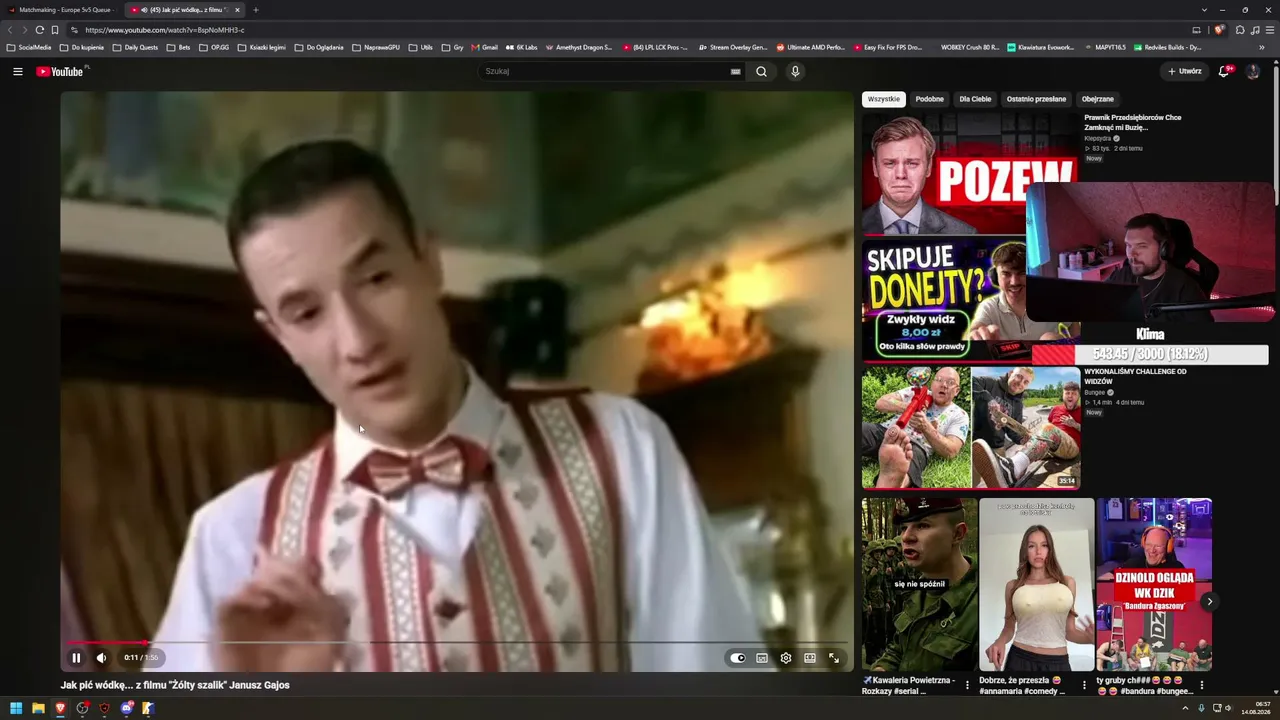Image resolution: width=1280 pixels, height=720 pixels.
Task: Open the 'SocialMedia' bookmarks folder
Action: pyautogui.click(x=29, y=47)
